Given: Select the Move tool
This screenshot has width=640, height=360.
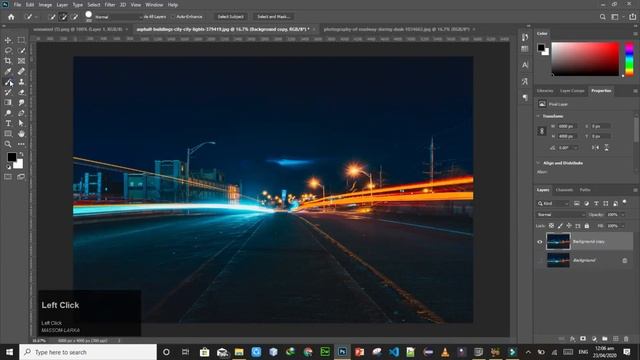Looking at the screenshot, I should (x=8, y=40).
